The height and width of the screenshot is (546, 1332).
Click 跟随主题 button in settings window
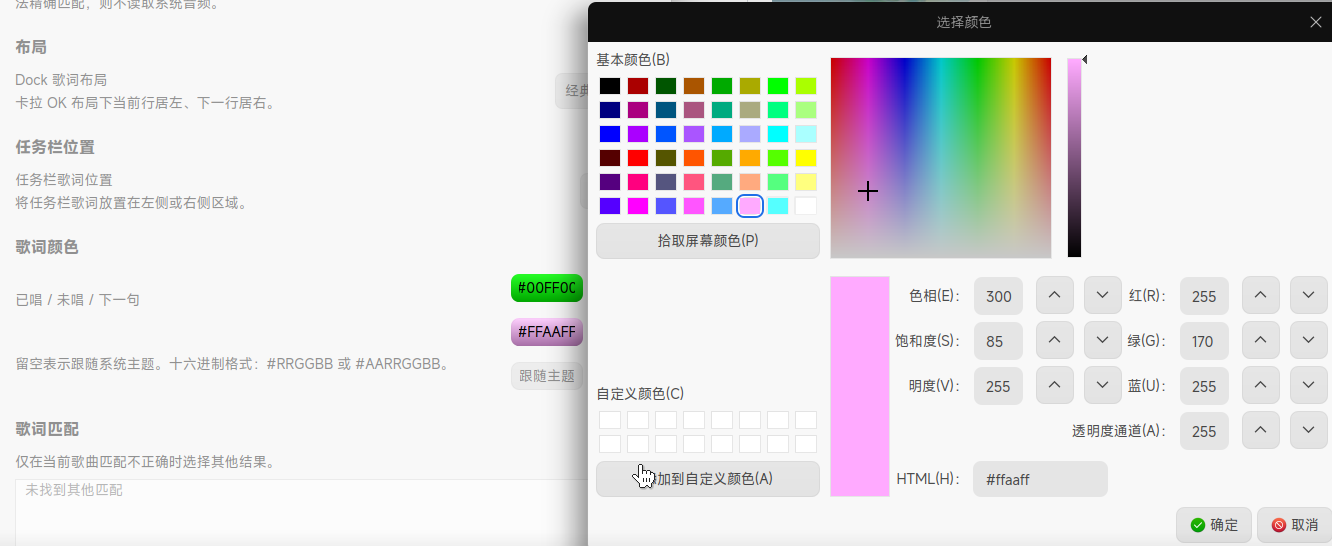[x=547, y=376]
